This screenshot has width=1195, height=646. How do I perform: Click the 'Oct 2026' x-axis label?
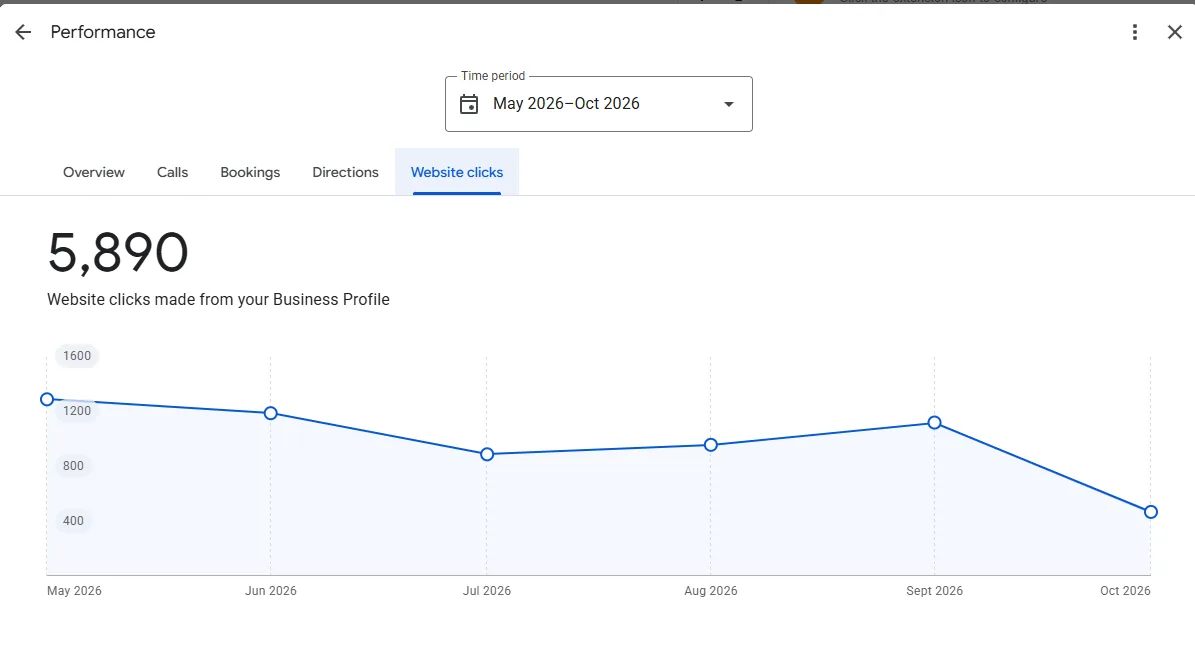1125,590
